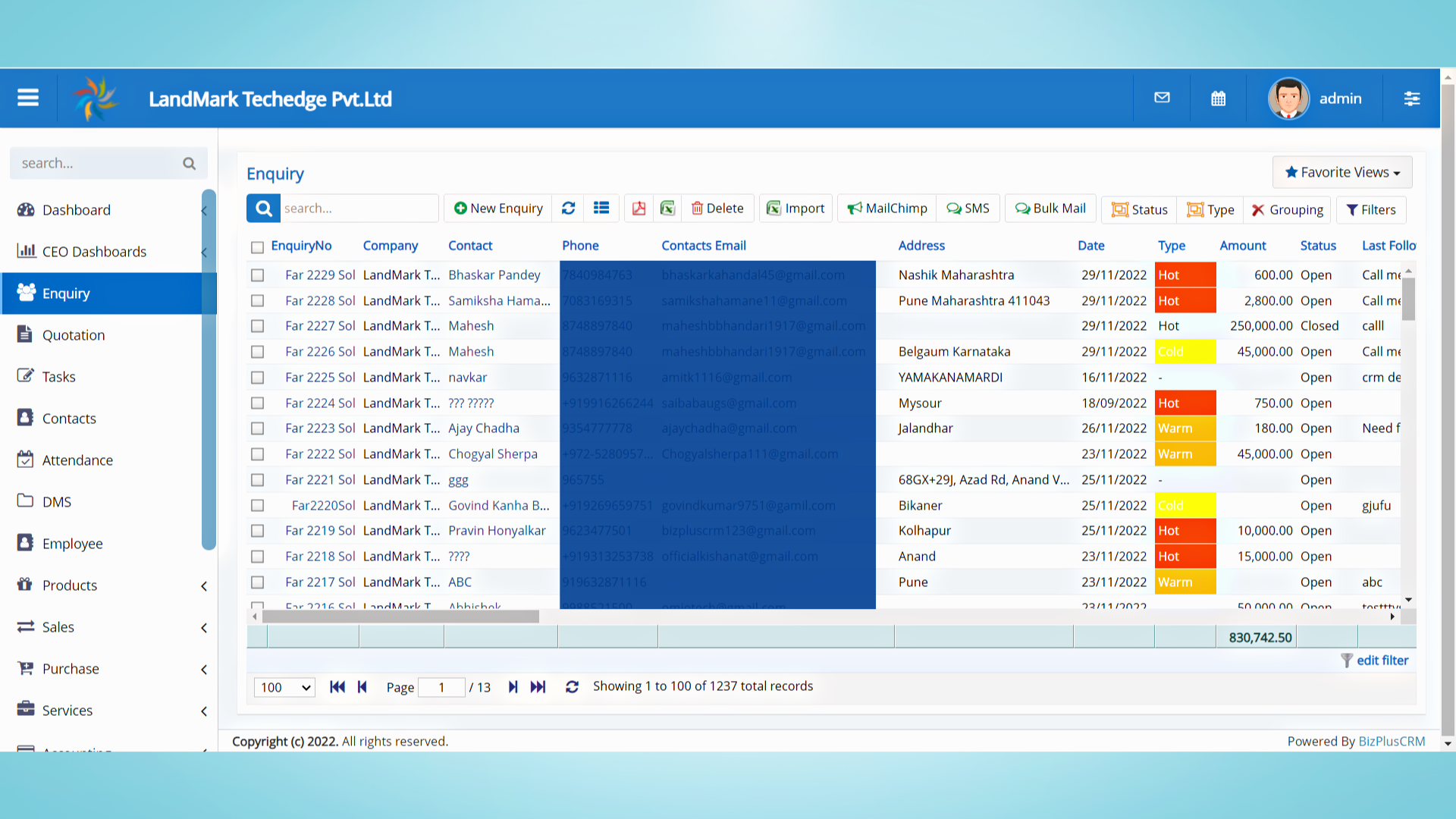Open the Favorite Views dropdown
This screenshot has width=1456, height=819.
pyautogui.click(x=1341, y=172)
